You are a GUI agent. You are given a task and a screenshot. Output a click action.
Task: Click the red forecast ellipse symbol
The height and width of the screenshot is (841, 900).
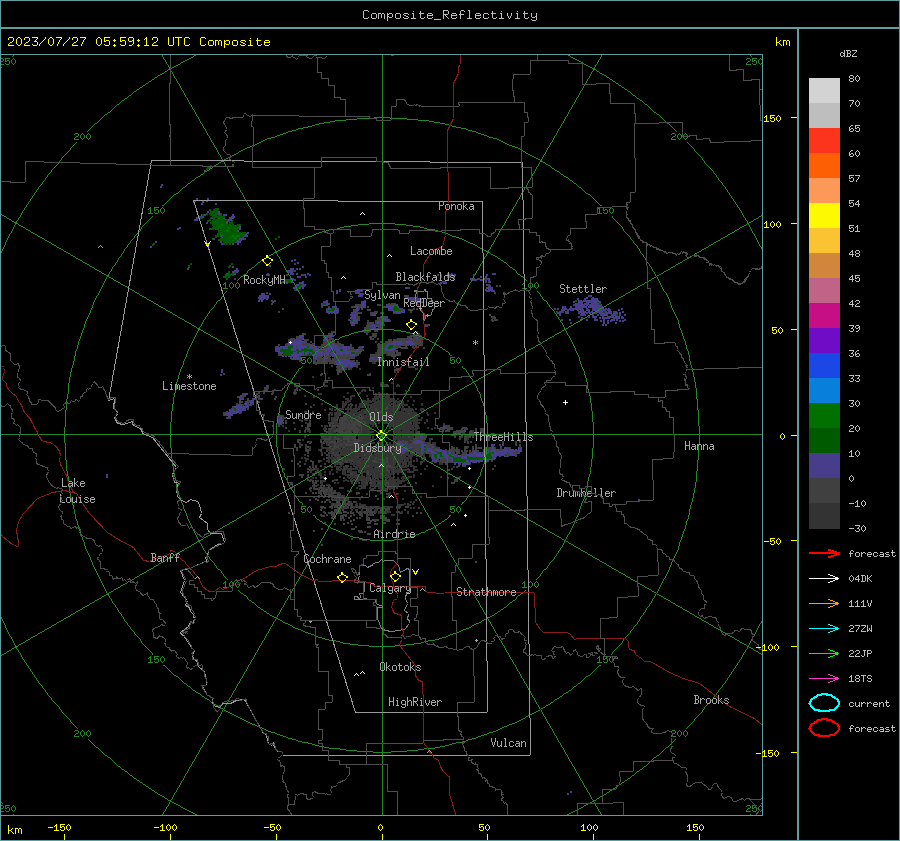click(824, 728)
